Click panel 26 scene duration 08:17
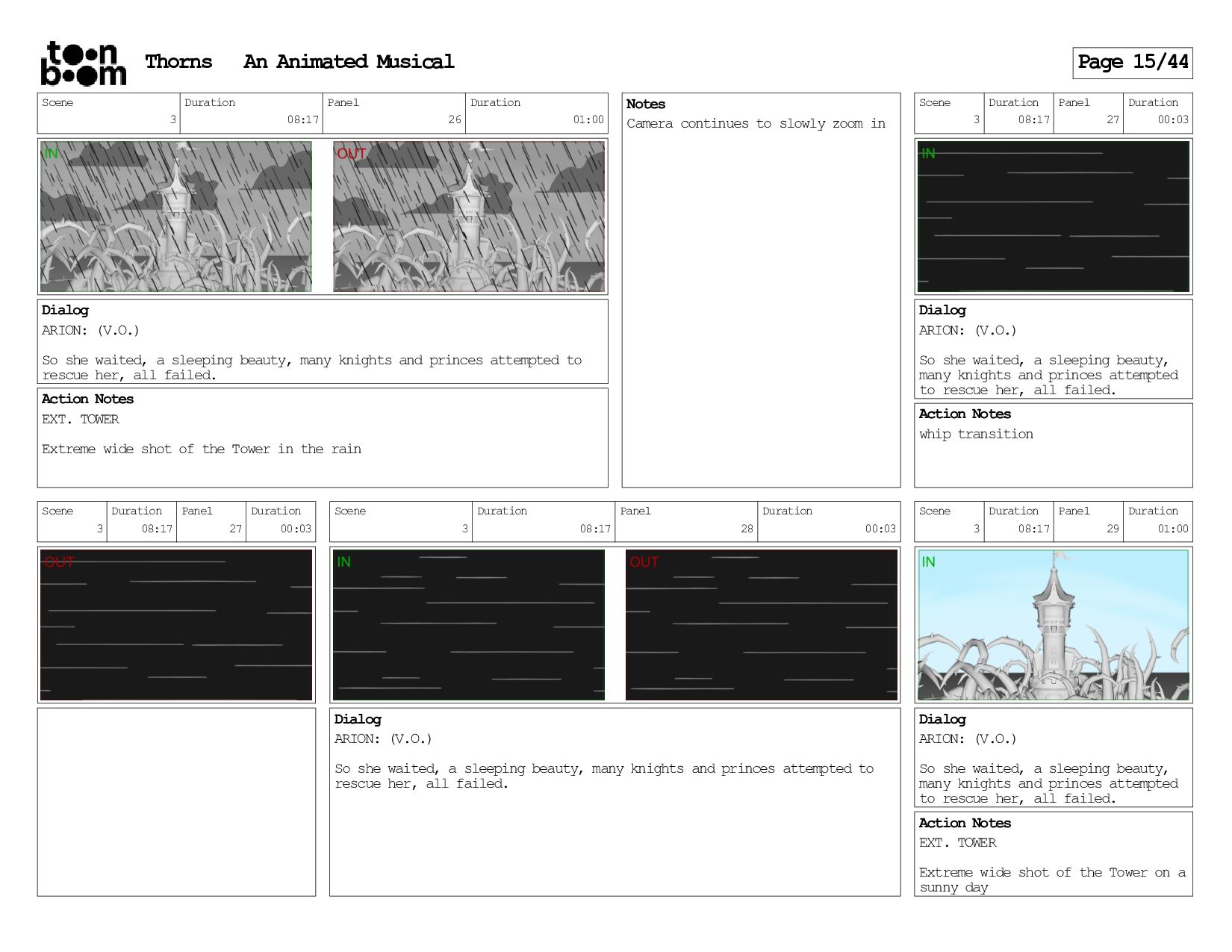This screenshot has width=1232, height=952. point(302,119)
